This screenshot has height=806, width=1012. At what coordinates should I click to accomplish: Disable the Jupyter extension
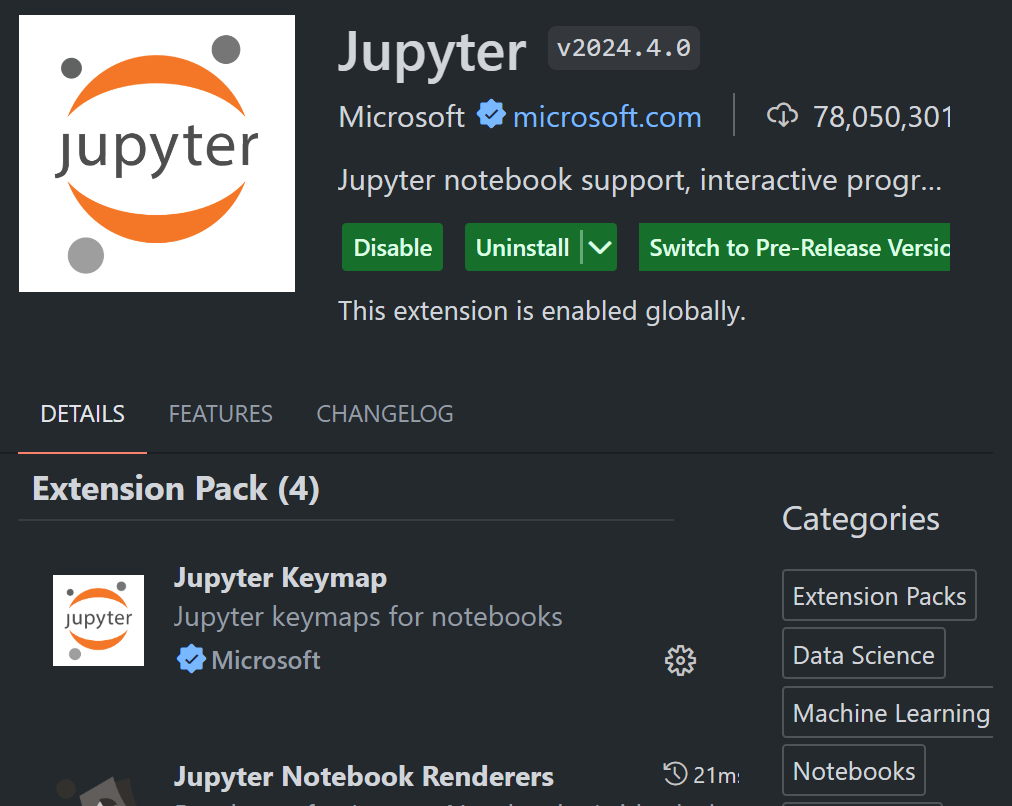pos(392,247)
